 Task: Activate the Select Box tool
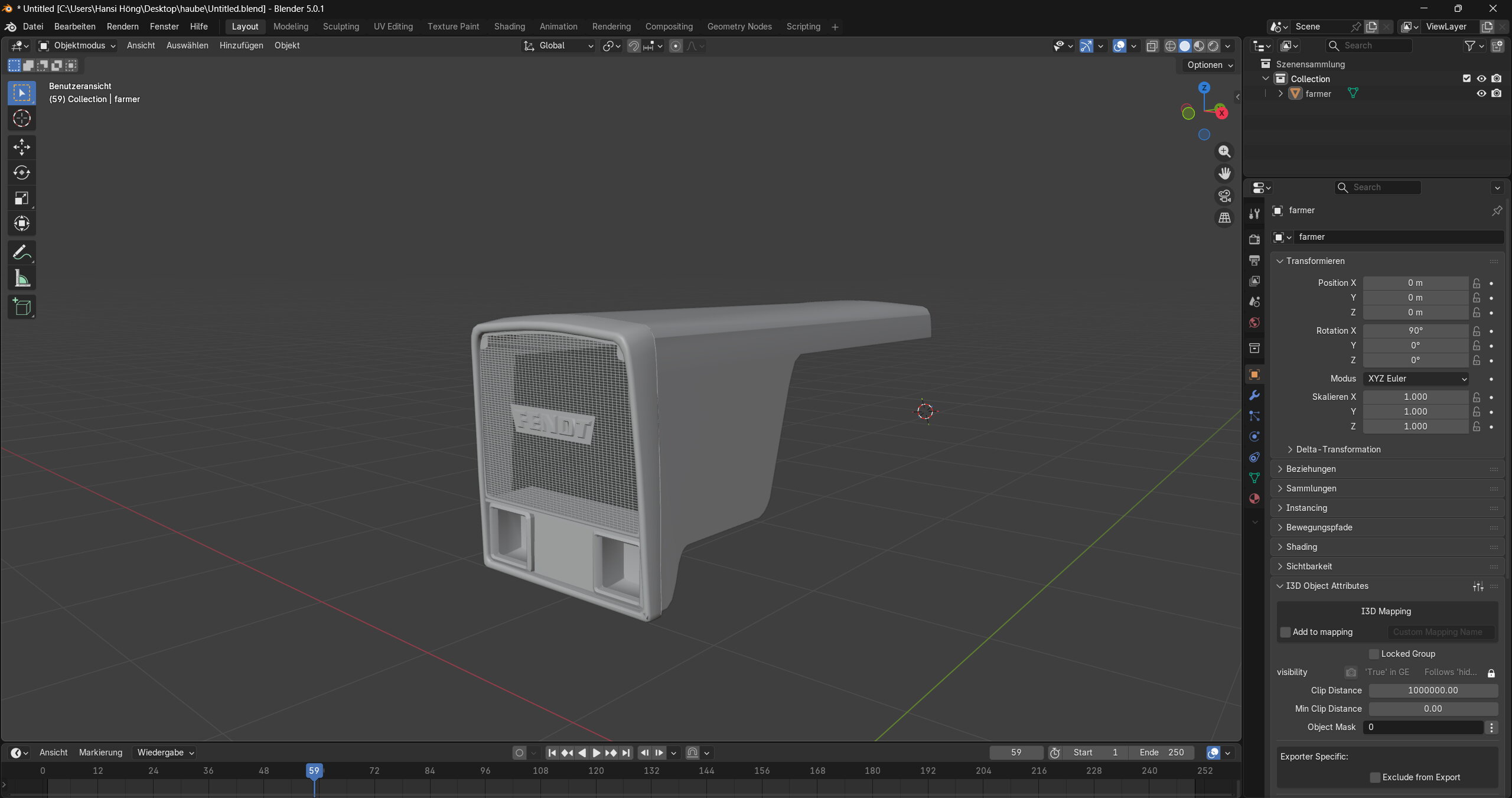(22, 93)
